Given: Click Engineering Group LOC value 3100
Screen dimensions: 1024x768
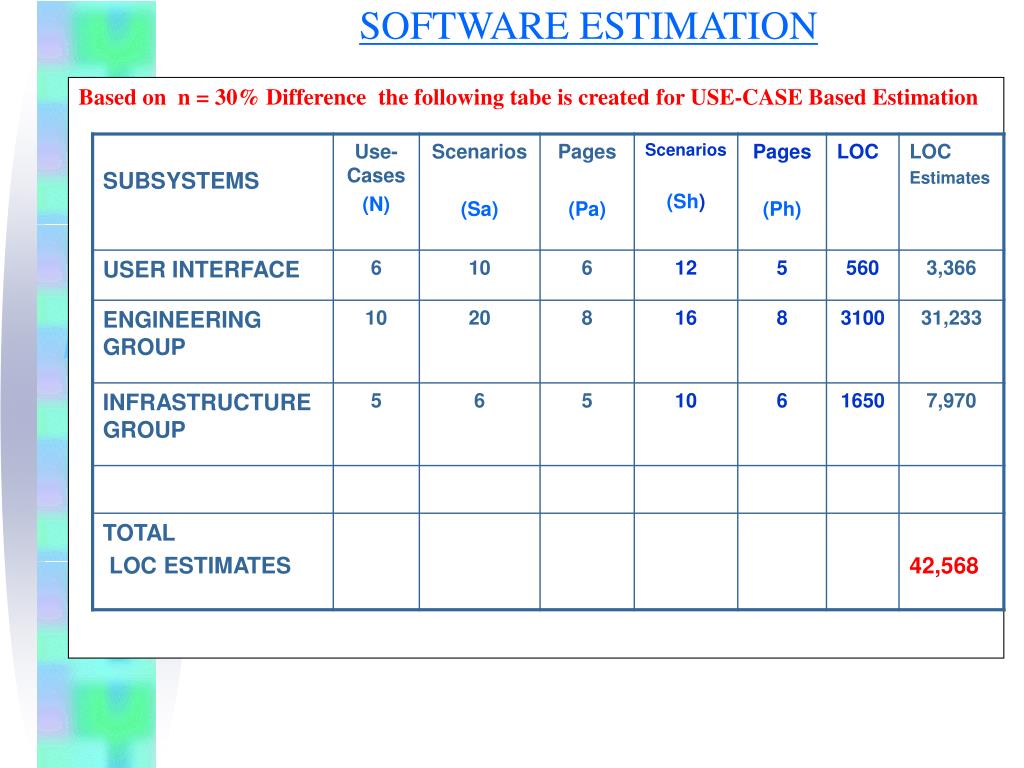Looking at the screenshot, I should (862, 319).
